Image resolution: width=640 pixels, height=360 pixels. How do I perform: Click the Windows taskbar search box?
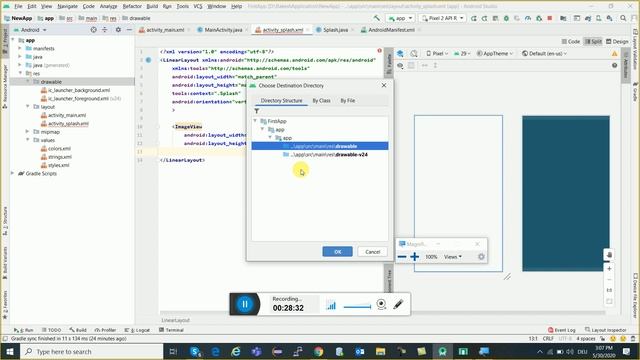(x=92, y=351)
